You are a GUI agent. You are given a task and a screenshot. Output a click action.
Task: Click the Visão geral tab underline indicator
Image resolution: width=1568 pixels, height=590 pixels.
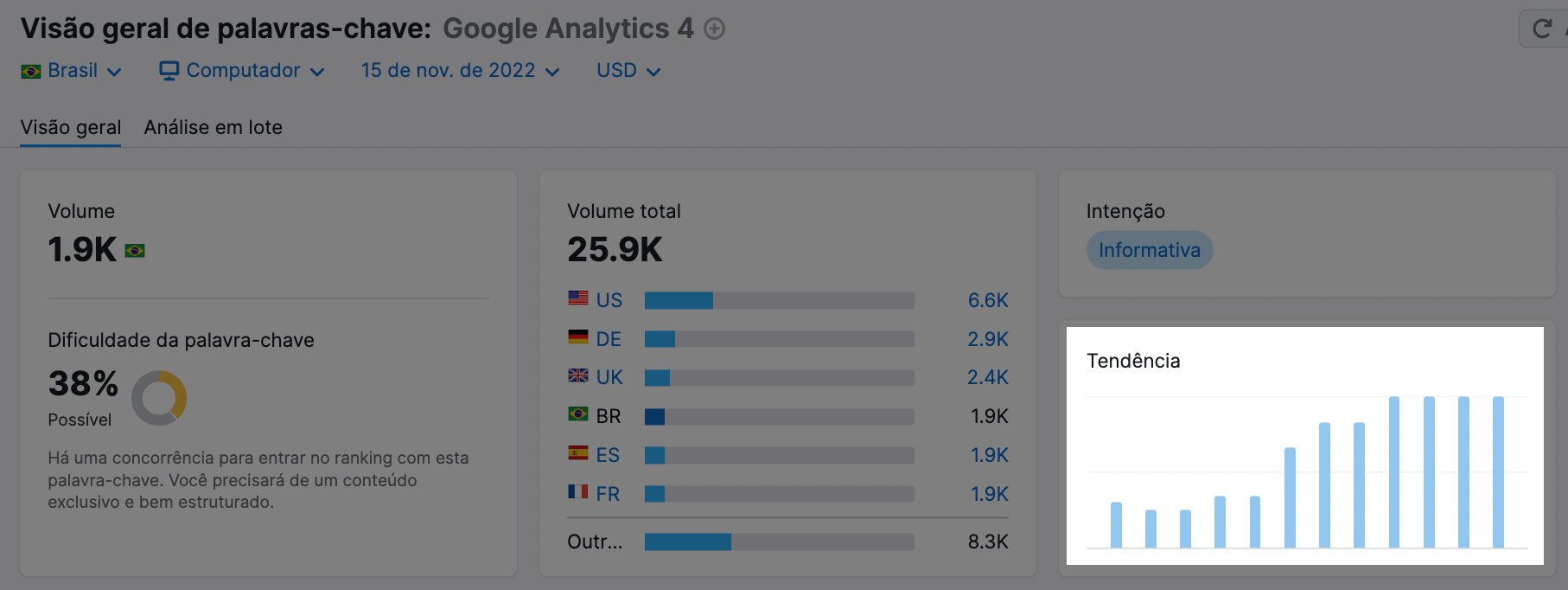coord(70,147)
